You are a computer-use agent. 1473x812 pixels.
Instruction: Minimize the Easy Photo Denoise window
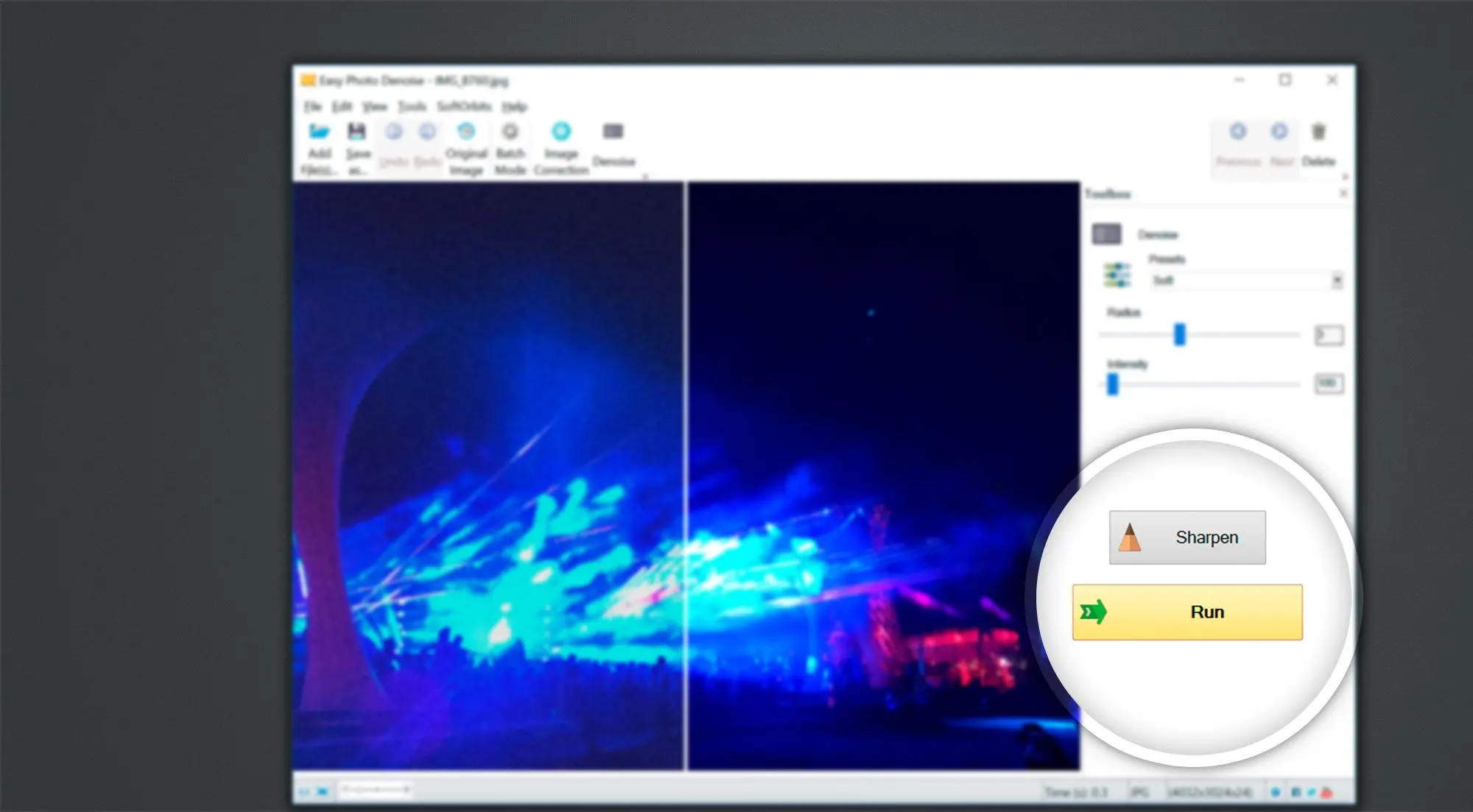click(1240, 80)
